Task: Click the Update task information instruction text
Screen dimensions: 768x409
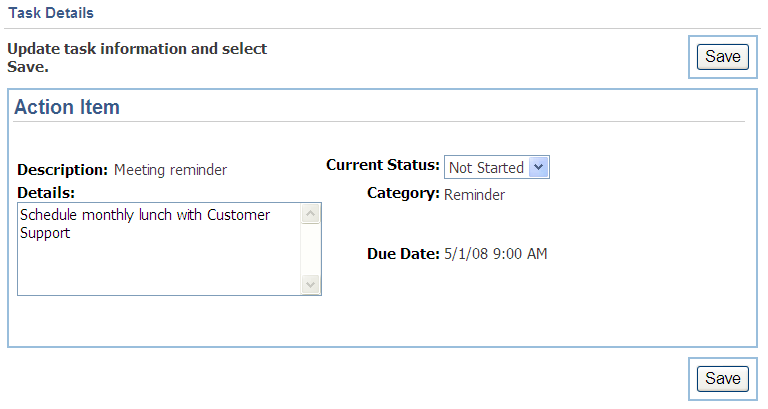Action: coord(137,58)
